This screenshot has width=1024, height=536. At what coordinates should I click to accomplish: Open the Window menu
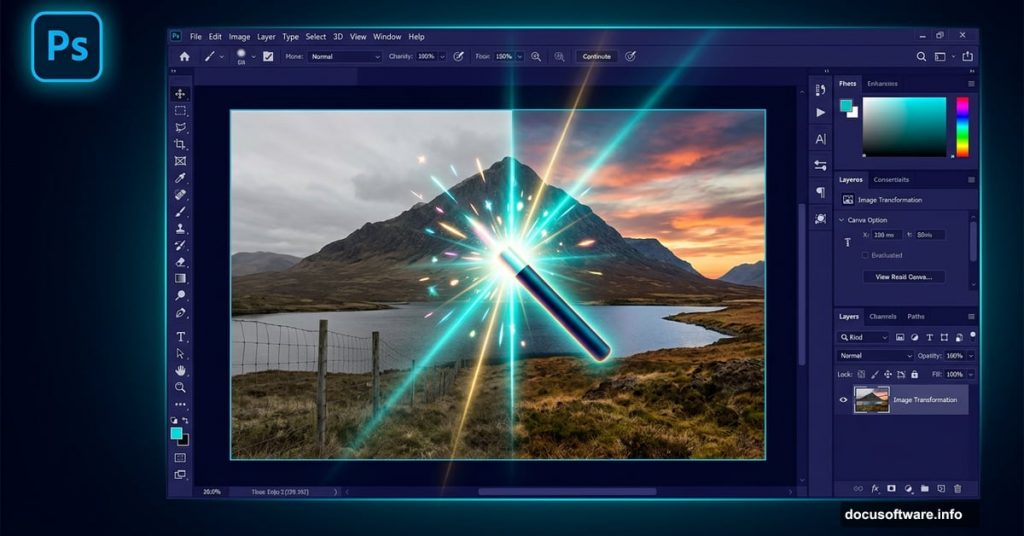pyautogui.click(x=387, y=37)
